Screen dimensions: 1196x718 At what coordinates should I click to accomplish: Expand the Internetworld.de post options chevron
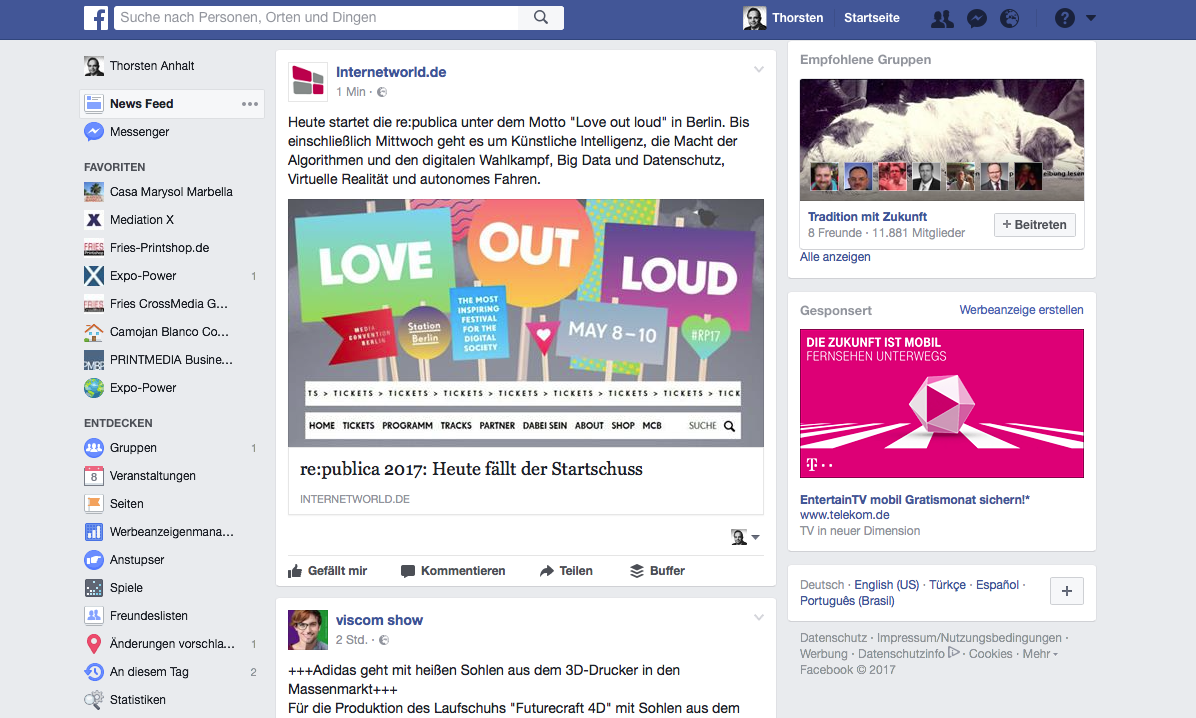pyautogui.click(x=758, y=69)
